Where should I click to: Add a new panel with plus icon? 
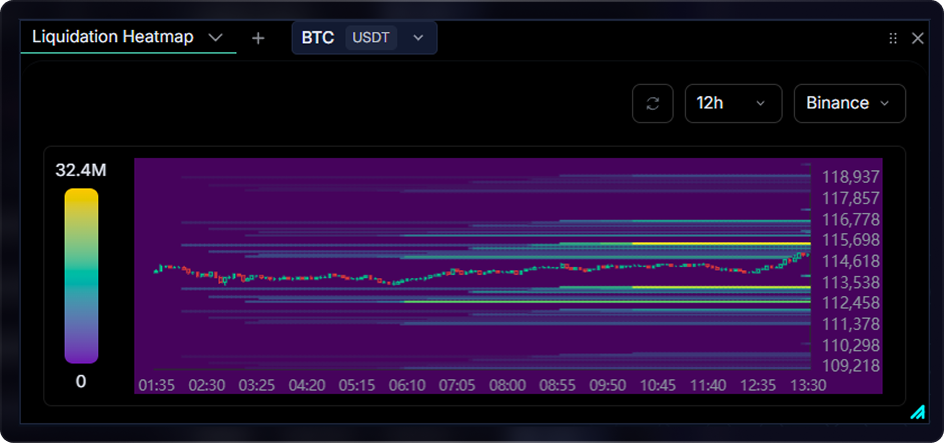pos(258,38)
